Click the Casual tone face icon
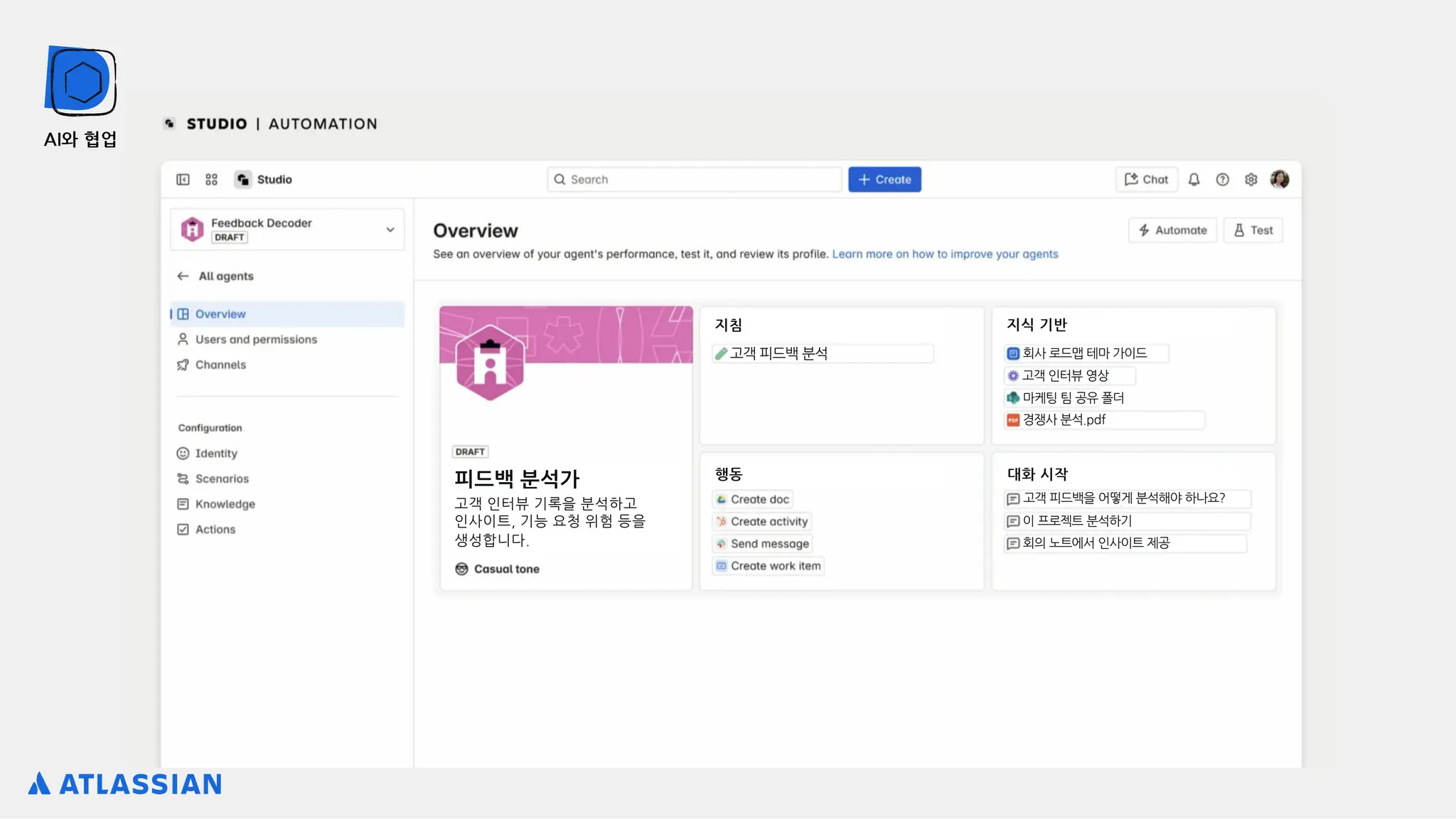 (461, 569)
